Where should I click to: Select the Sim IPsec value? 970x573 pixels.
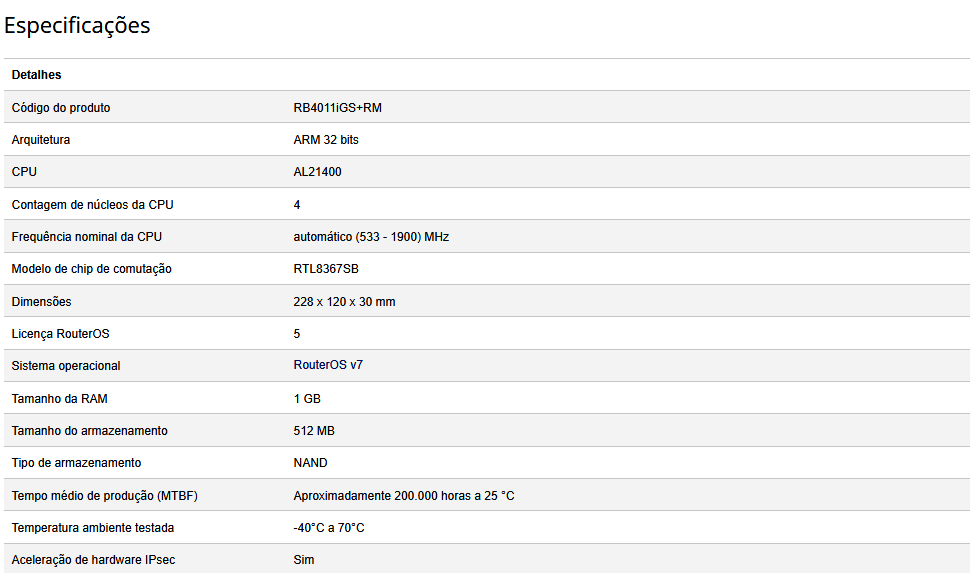pyautogui.click(x=304, y=560)
